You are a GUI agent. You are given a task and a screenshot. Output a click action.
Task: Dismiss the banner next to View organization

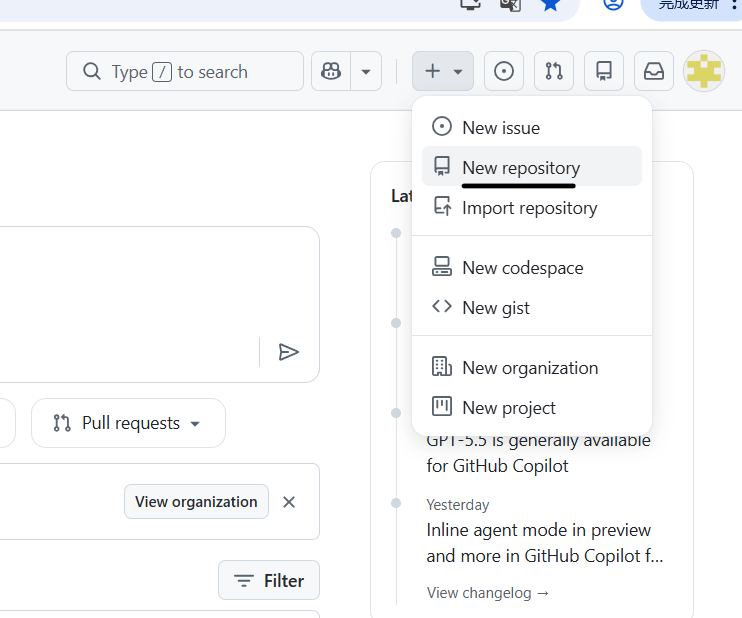pos(289,502)
